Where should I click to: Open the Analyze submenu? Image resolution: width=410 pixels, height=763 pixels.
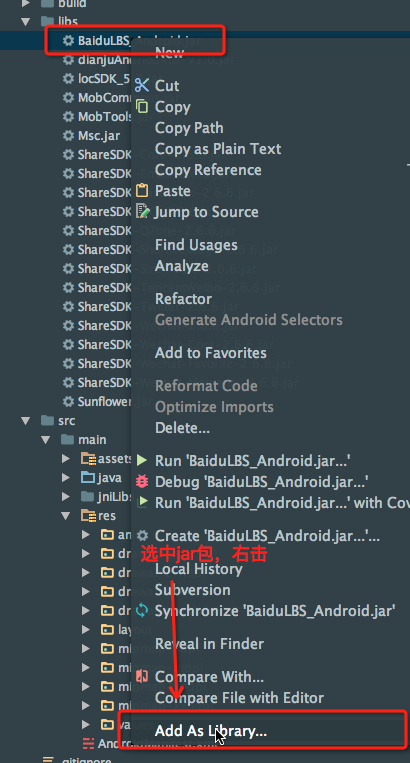[x=181, y=266]
